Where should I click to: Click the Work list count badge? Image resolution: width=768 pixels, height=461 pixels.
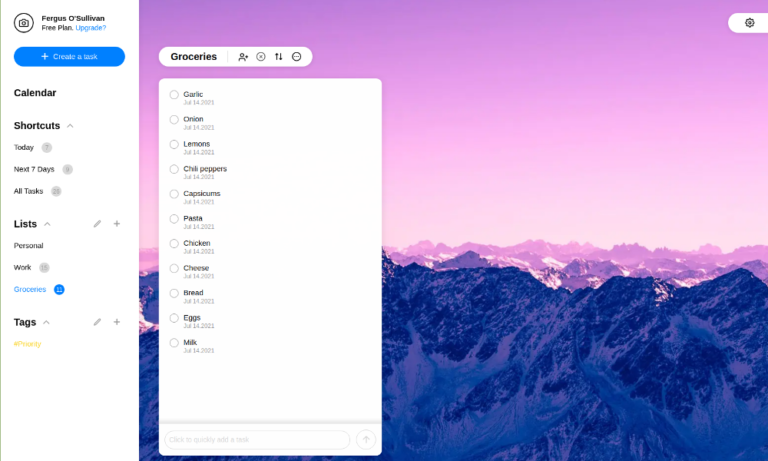point(44,267)
